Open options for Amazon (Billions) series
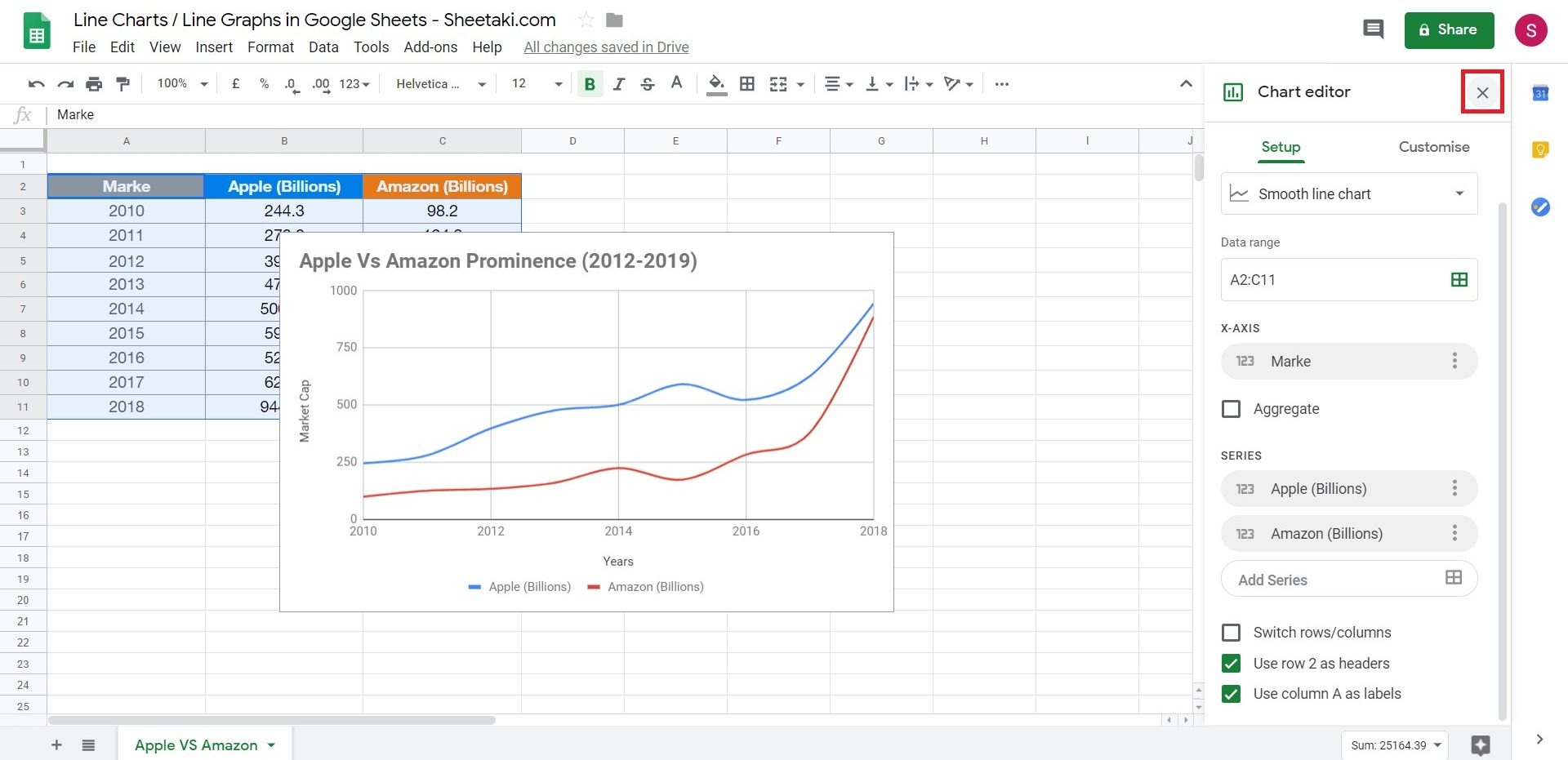The image size is (1568, 760). [1454, 533]
